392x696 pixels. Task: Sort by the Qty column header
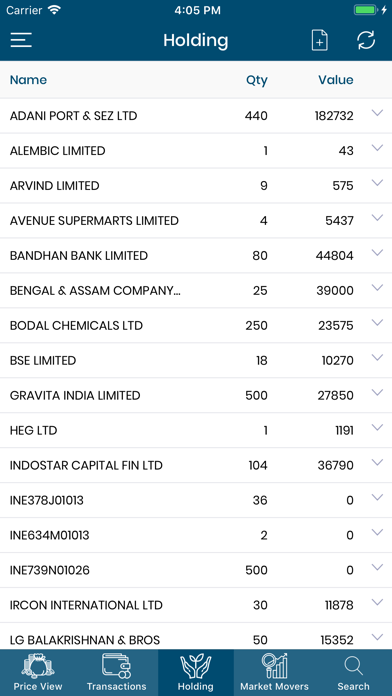point(257,80)
